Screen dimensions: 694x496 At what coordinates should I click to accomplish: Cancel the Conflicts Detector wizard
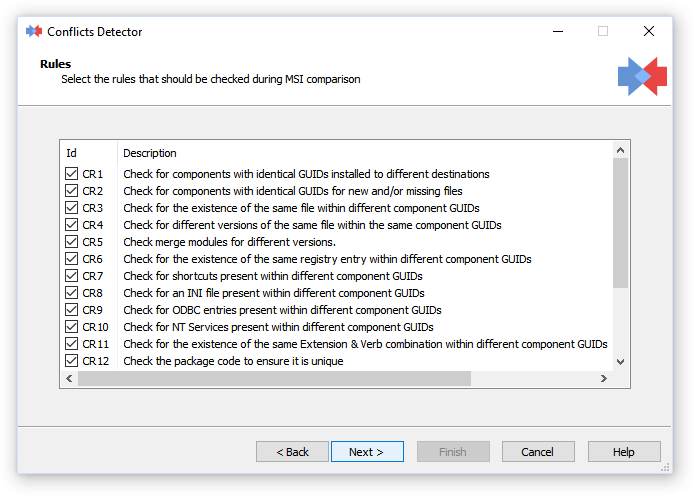(x=538, y=452)
